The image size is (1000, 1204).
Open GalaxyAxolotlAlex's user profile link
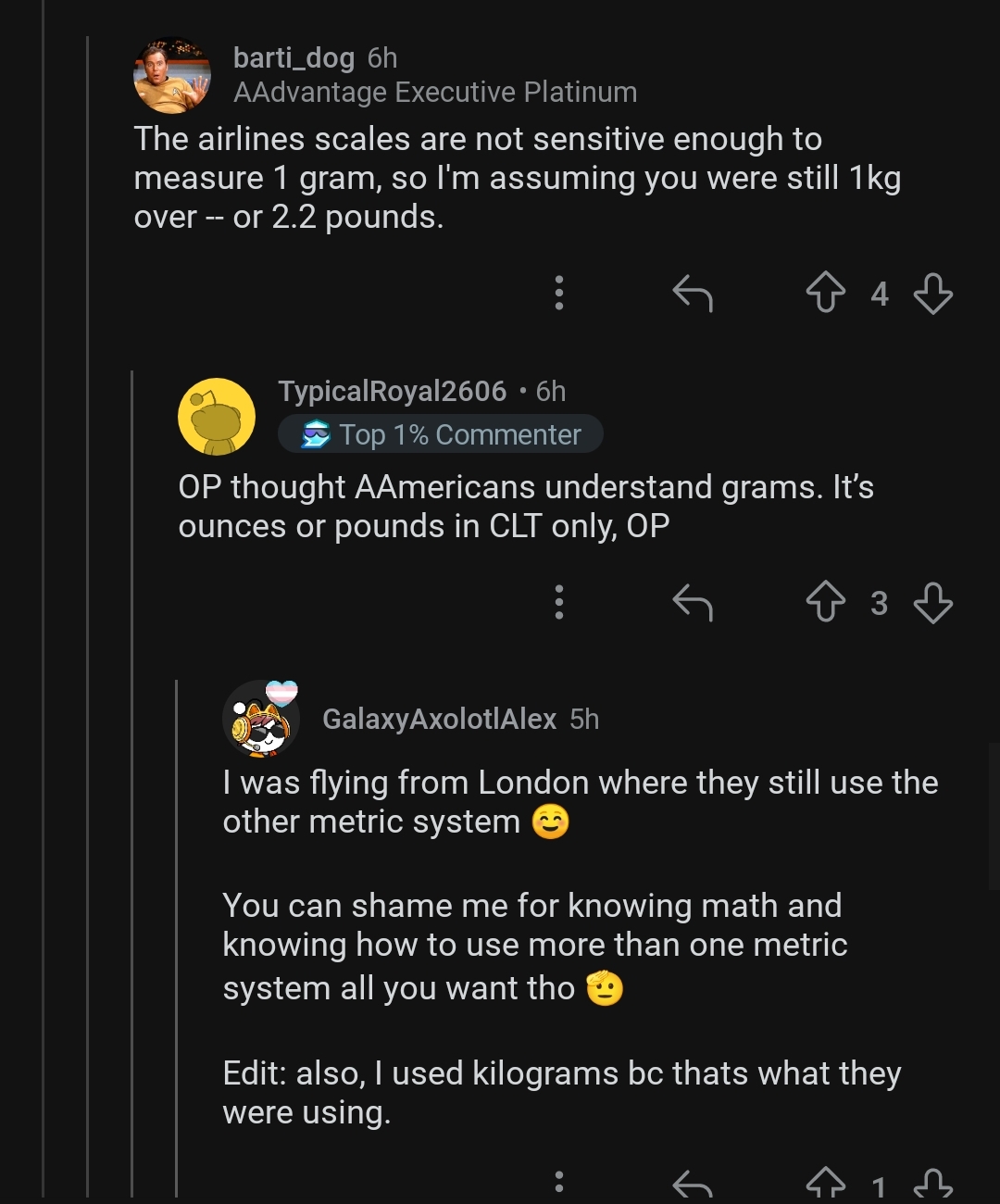pyautogui.click(x=439, y=720)
